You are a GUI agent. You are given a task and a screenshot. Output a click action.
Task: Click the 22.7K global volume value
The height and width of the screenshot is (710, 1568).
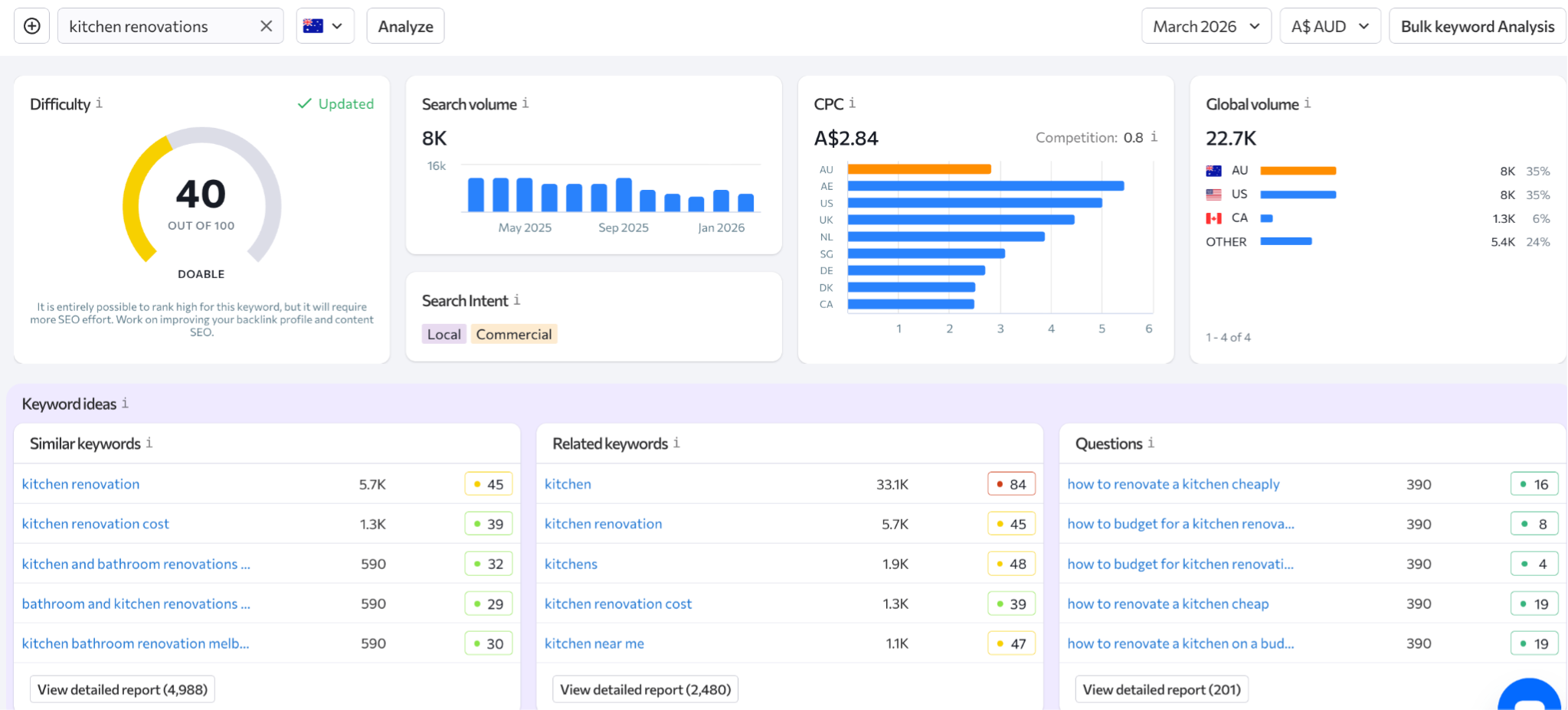[1231, 138]
